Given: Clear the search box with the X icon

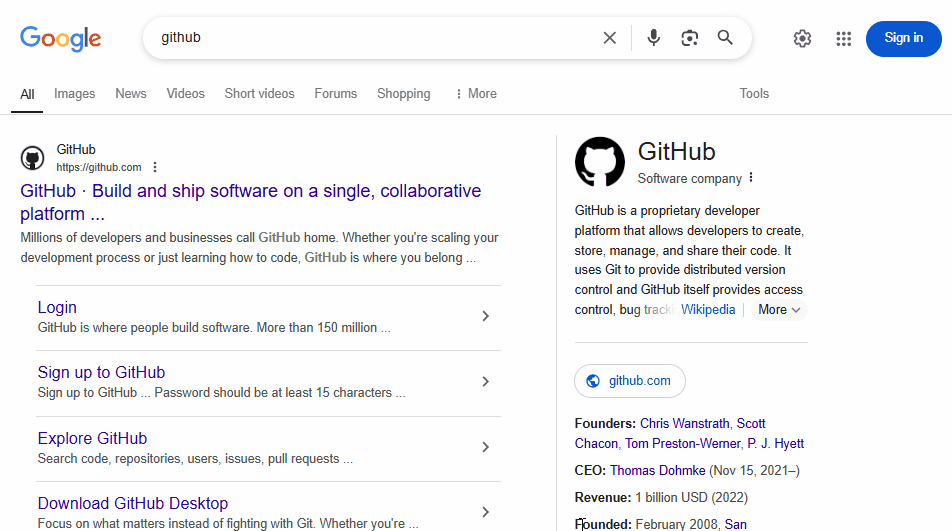Looking at the screenshot, I should click(x=609, y=38).
